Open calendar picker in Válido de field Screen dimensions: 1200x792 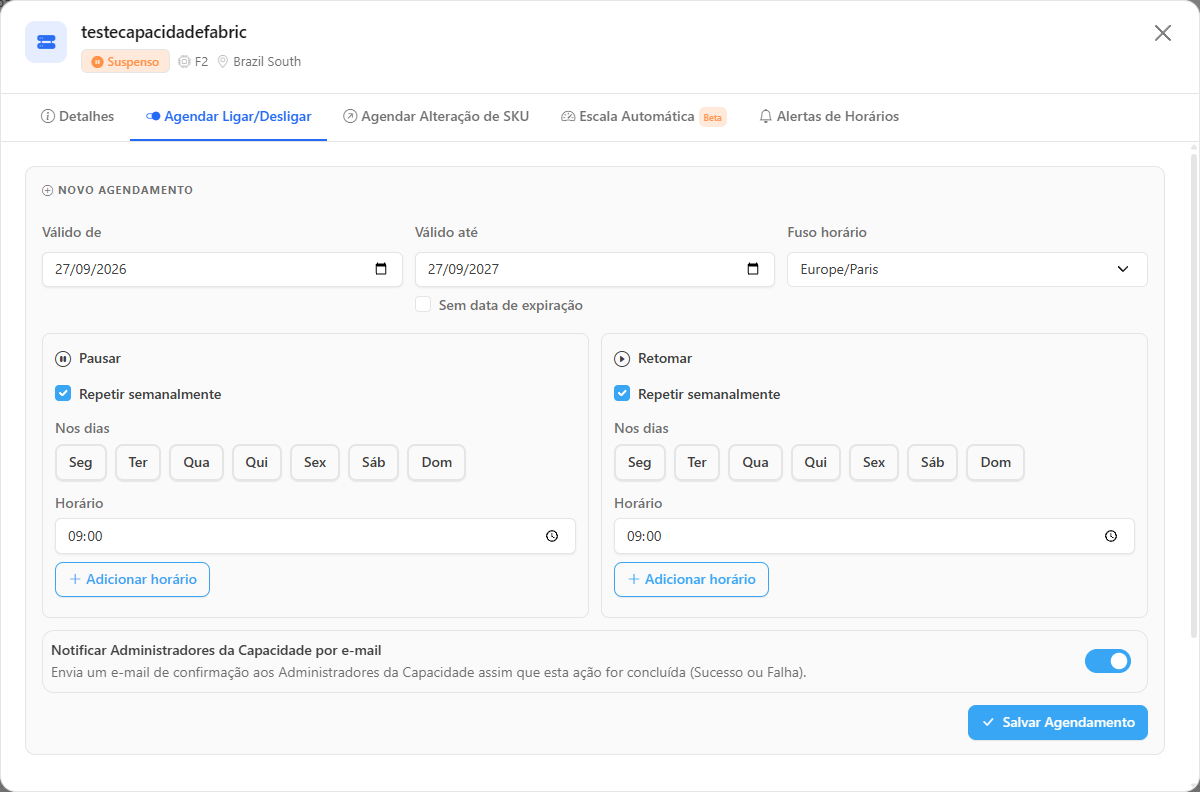coord(381,269)
